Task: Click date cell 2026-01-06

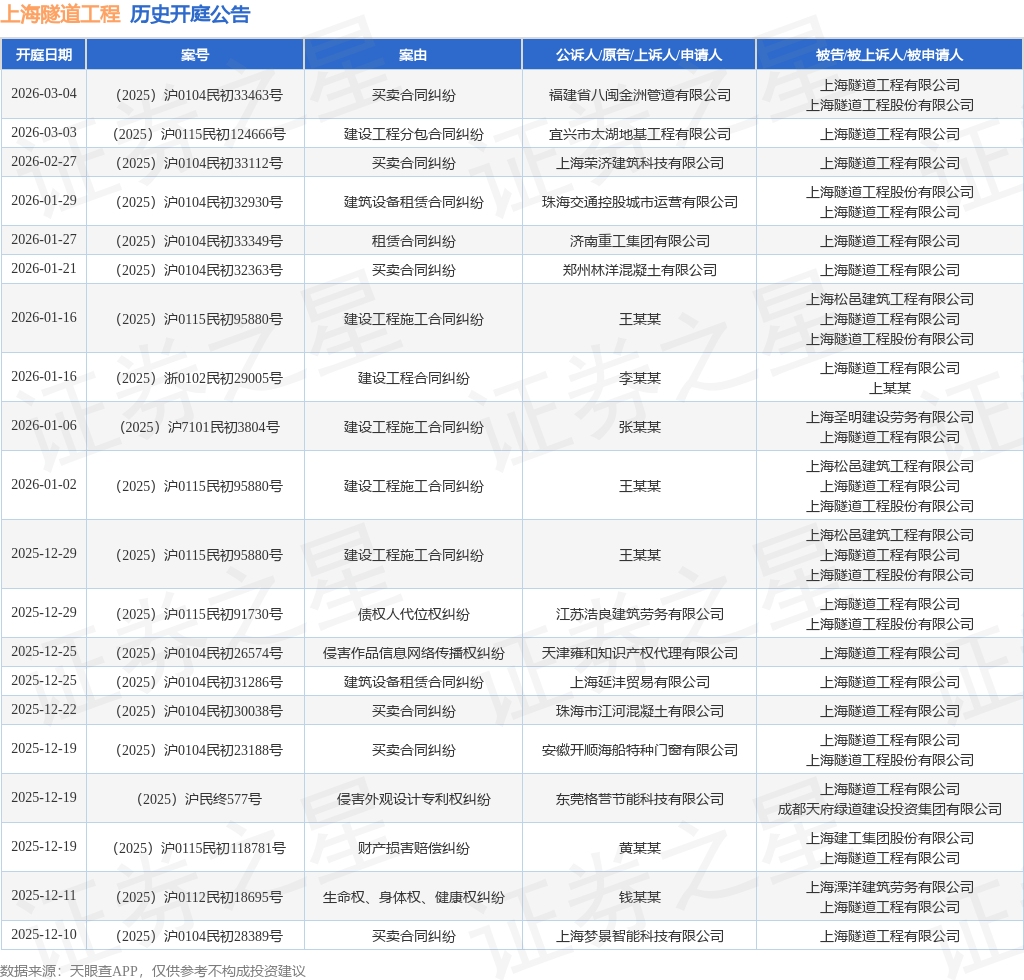Action: [x=44, y=426]
